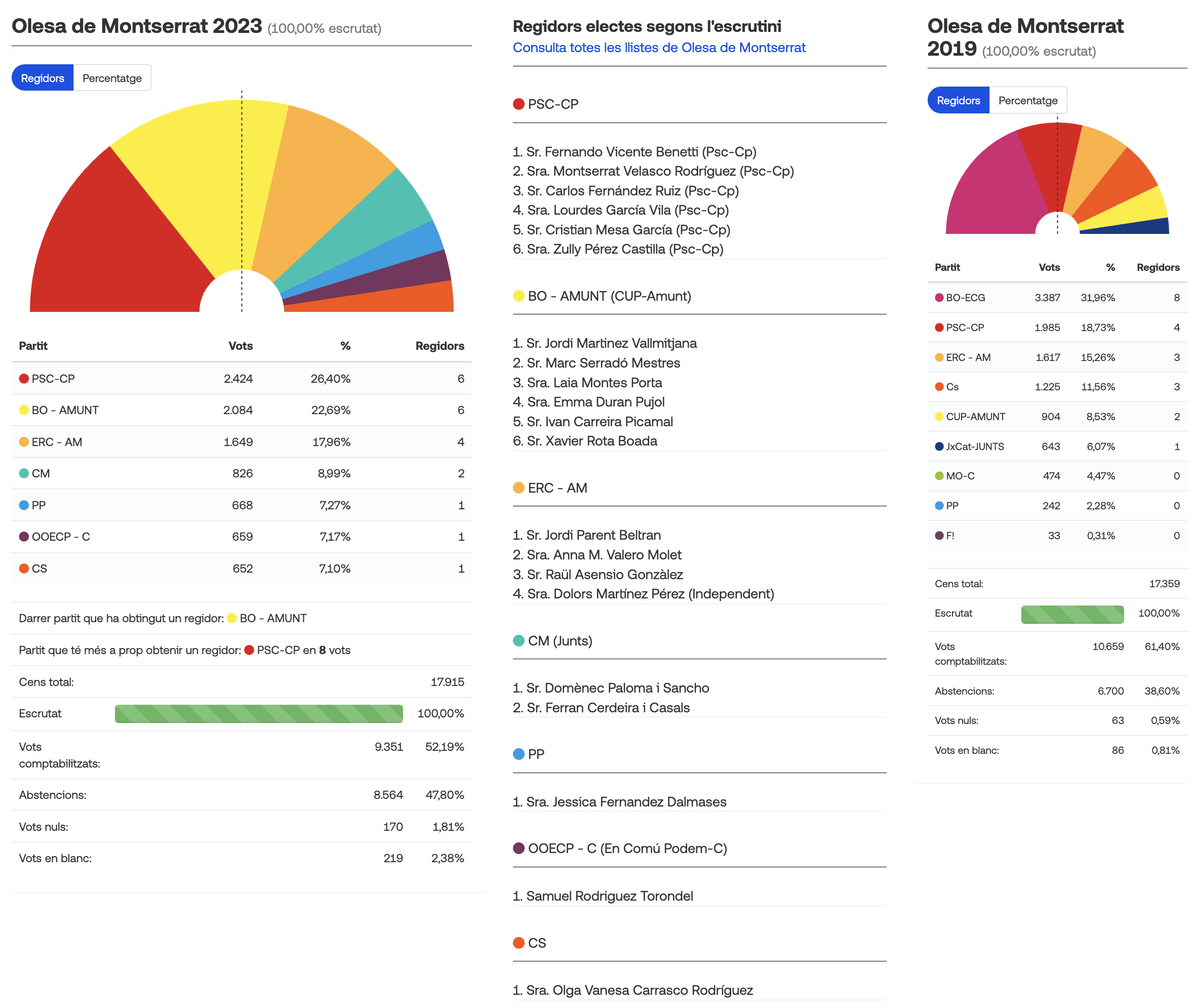Select councillor Sra. Jessica Fernandez Dalmases

(619, 802)
